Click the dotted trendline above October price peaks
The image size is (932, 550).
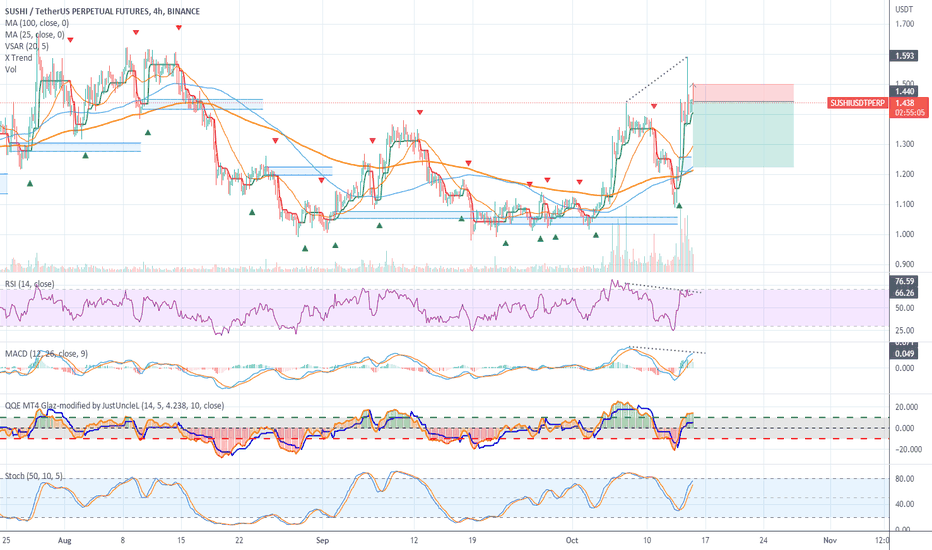[x=657, y=79]
